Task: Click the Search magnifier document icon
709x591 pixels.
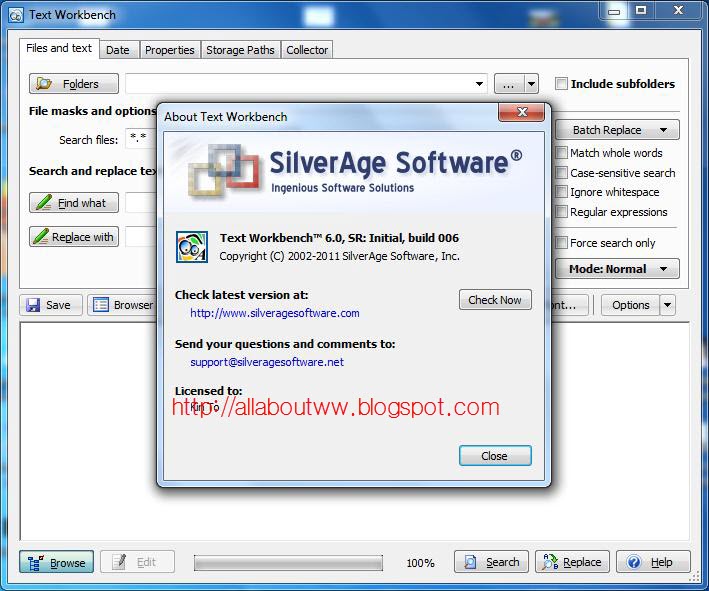Action: pos(470,562)
